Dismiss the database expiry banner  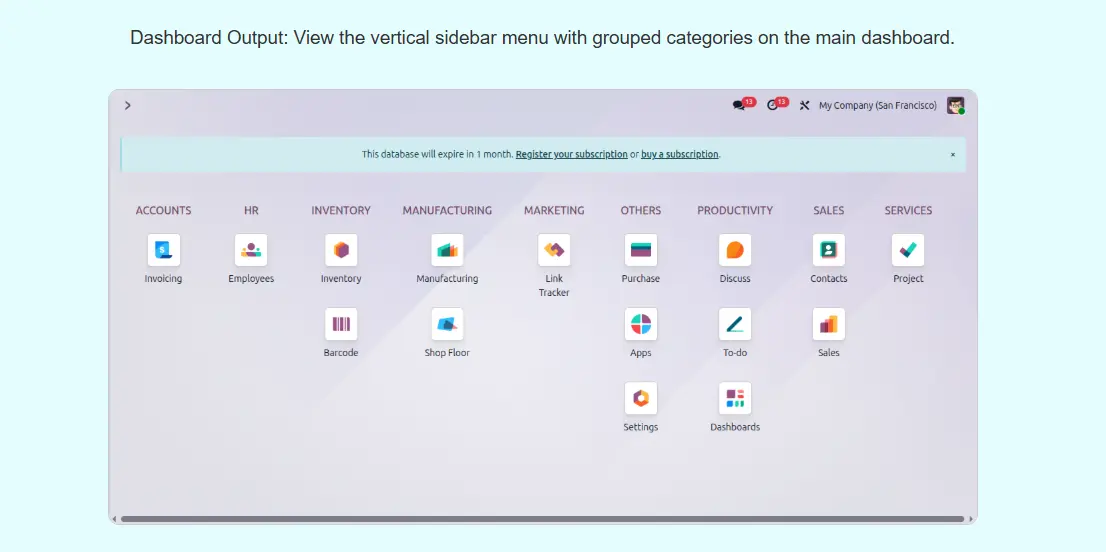[x=952, y=155]
